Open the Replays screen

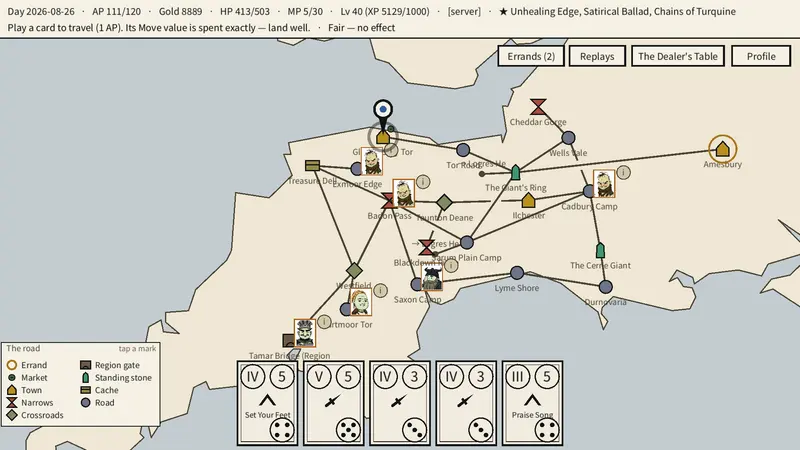(597, 56)
